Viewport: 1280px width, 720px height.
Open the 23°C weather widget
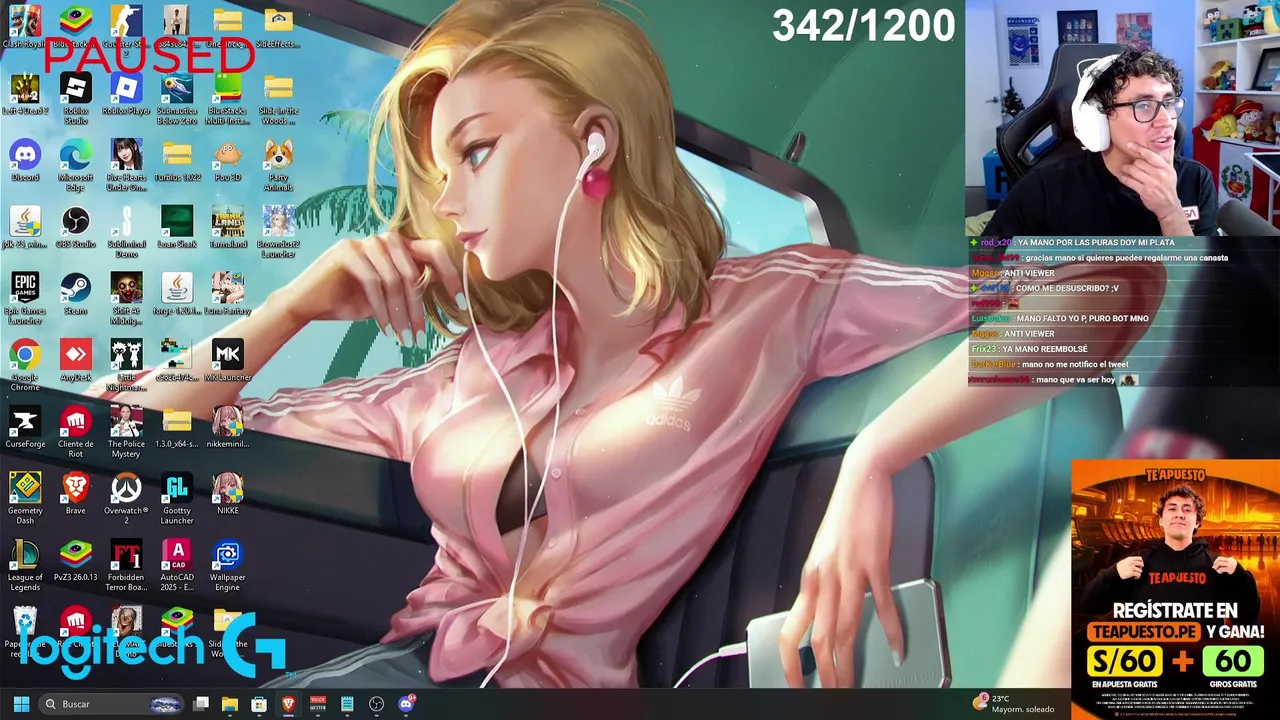[x=1015, y=704]
